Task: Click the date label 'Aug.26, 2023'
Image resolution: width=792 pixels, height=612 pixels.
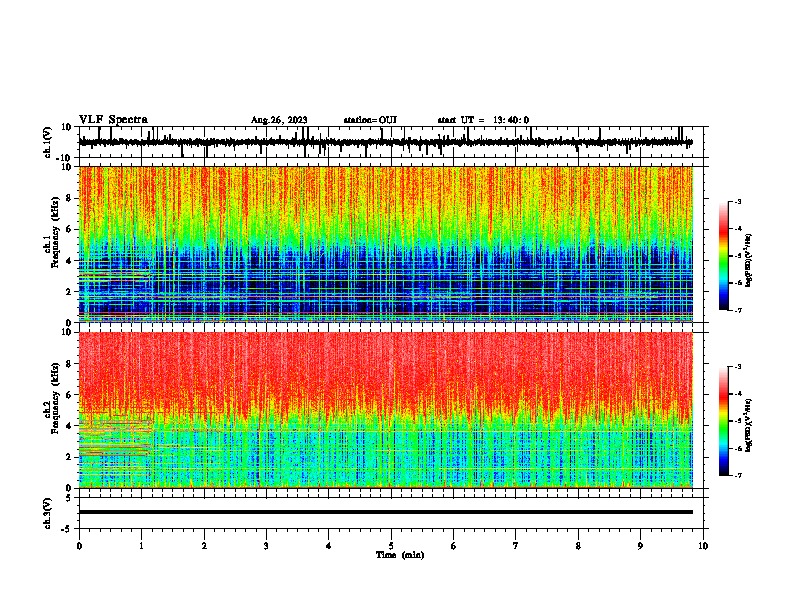Action: click(x=279, y=120)
